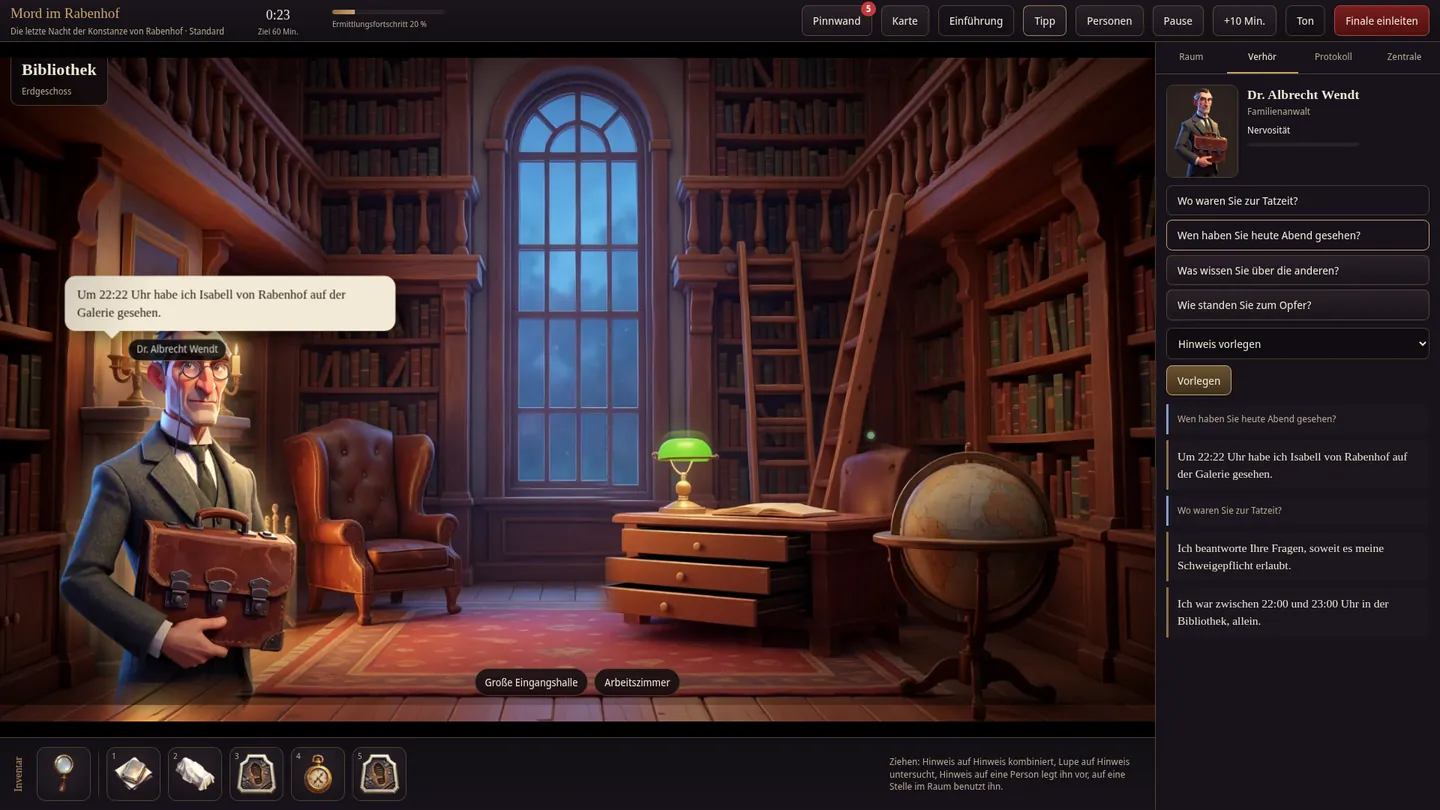Click the Ermittlungsfortschritt progress bar
Screen dimensions: 1440x810
(x=388, y=12)
